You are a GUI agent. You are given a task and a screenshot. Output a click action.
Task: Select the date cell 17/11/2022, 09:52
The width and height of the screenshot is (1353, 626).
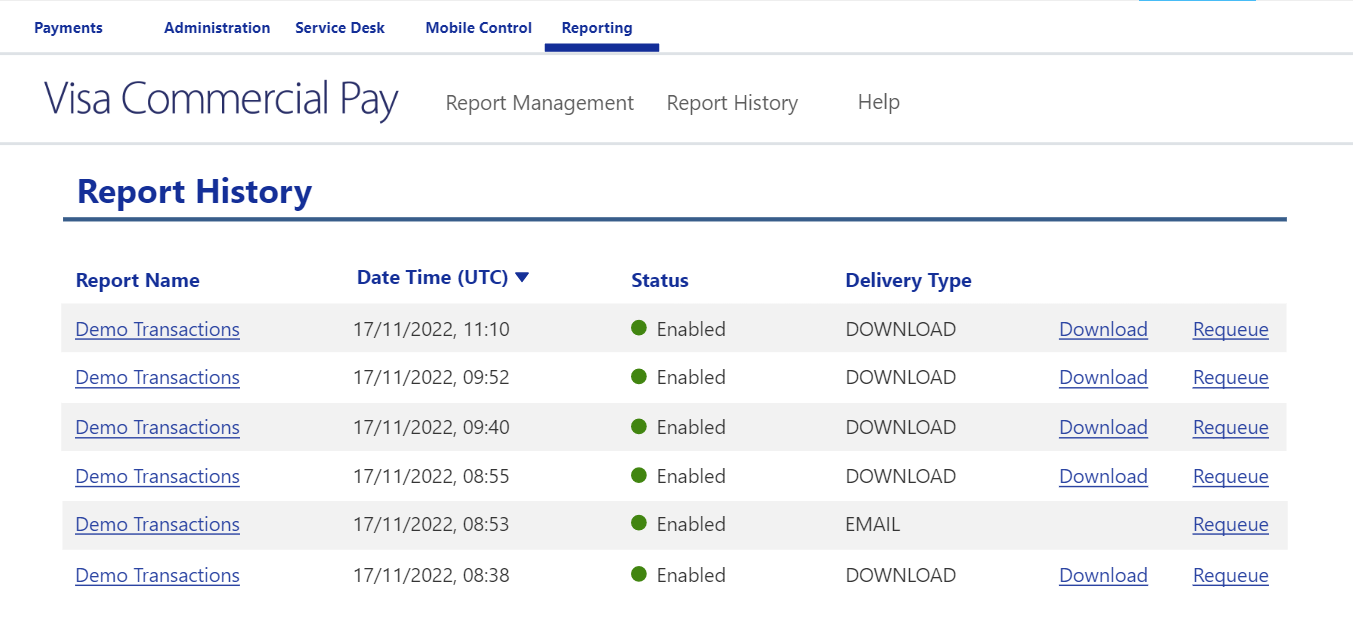(x=431, y=377)
